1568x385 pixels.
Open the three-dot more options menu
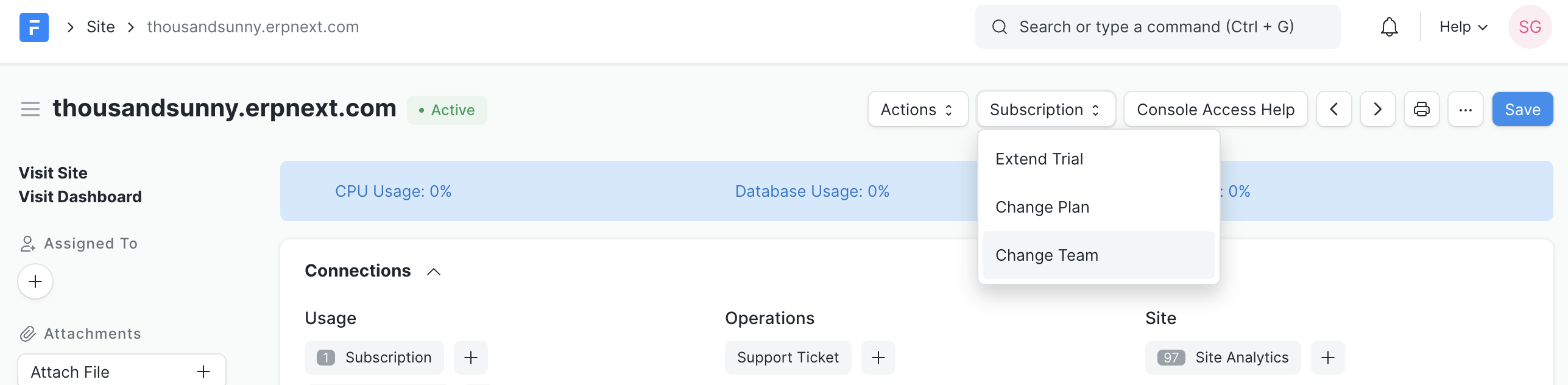point(1465,110)
